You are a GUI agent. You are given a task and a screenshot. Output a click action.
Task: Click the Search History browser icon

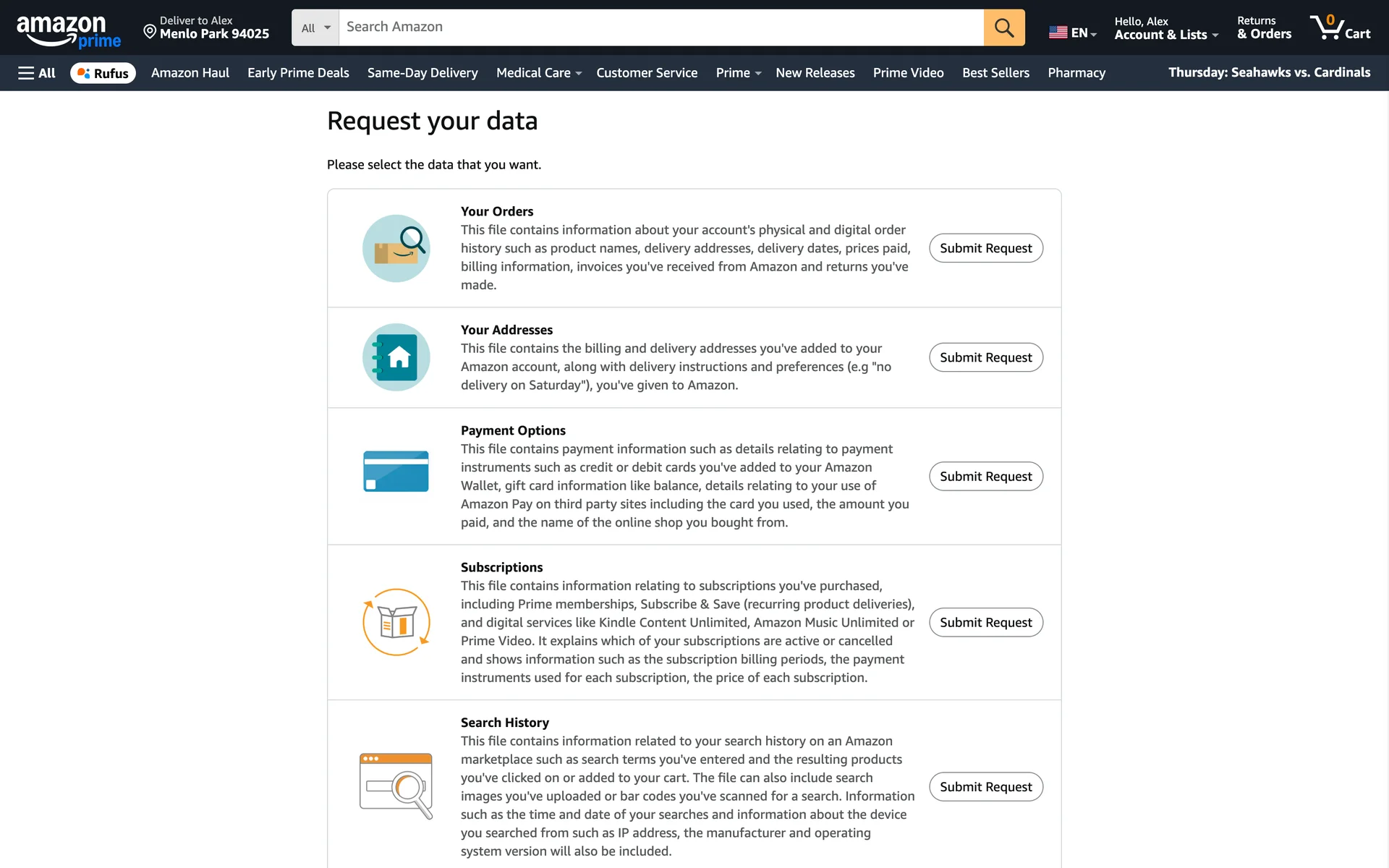point(396,786)
